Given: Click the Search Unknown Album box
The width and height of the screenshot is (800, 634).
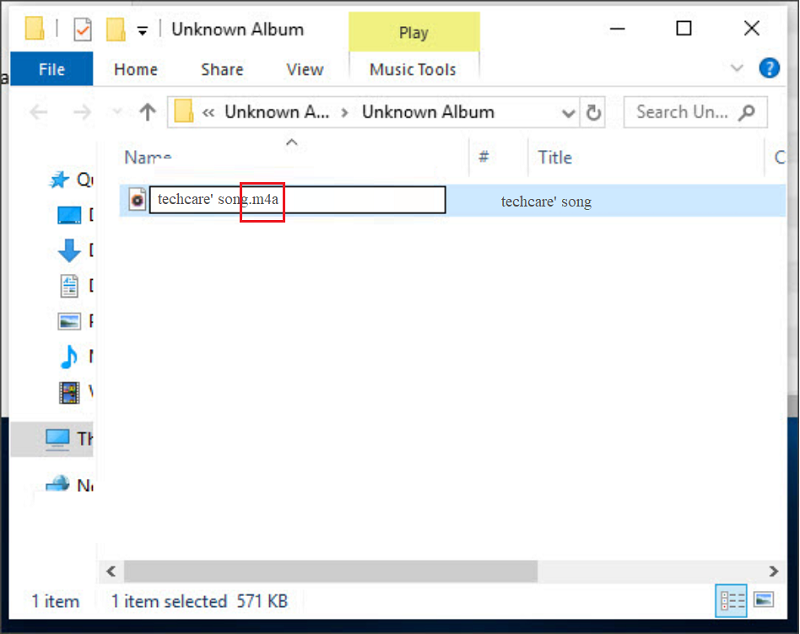Looking at the screenshot, I should (683, 112).
